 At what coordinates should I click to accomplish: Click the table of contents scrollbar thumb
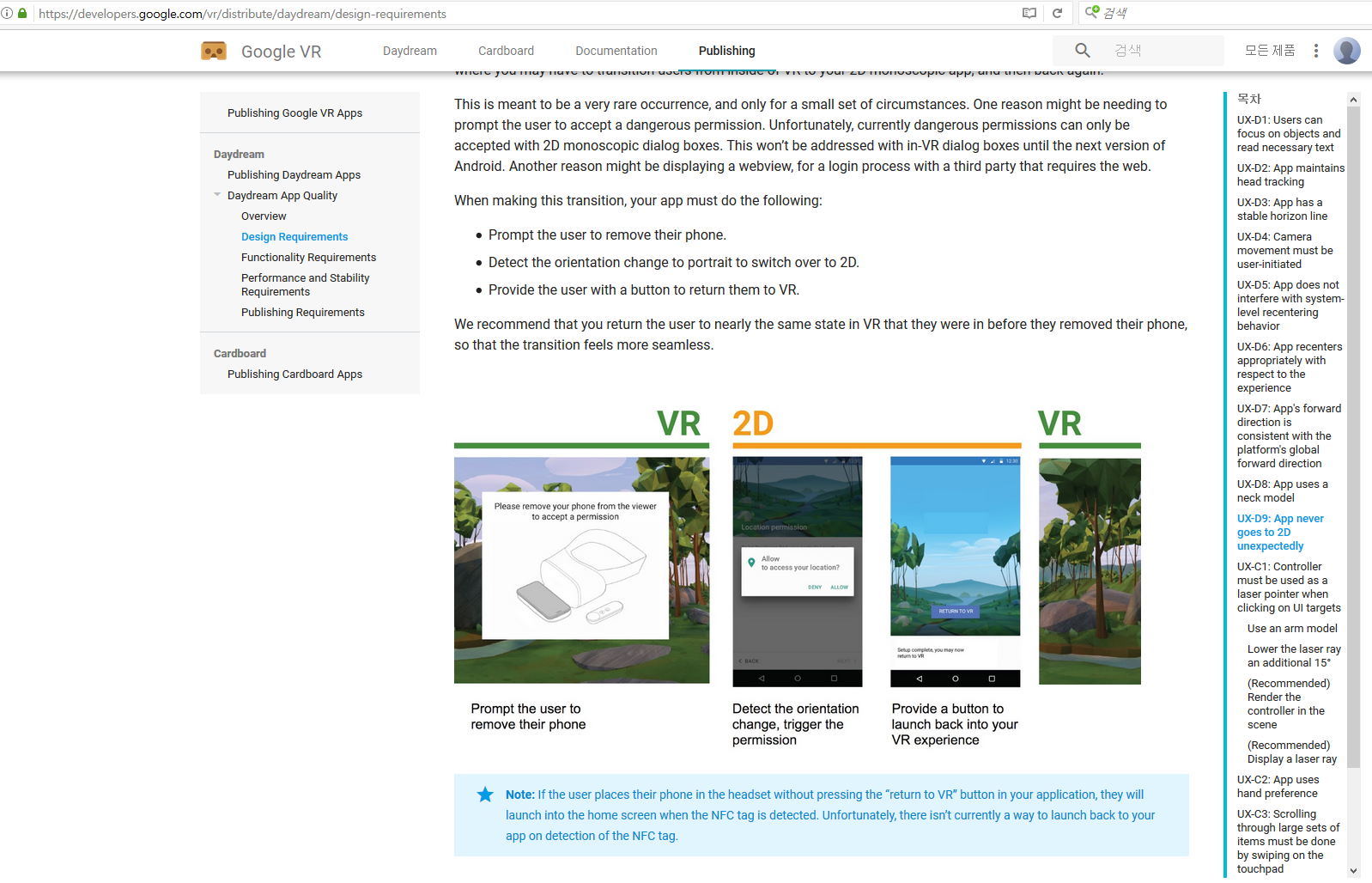tap(1353, 437)
